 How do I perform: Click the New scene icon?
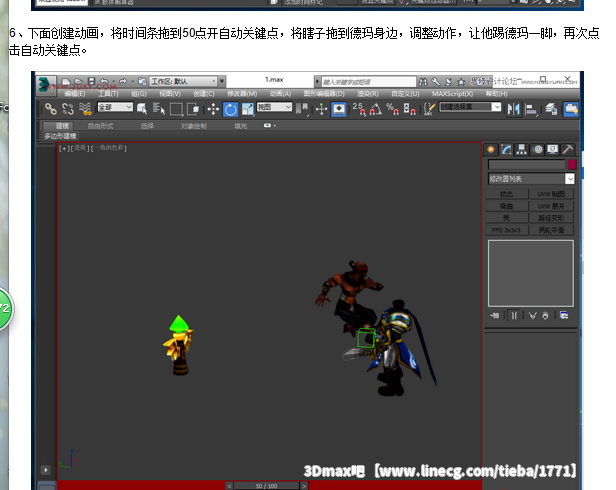(x=66, y=82)
